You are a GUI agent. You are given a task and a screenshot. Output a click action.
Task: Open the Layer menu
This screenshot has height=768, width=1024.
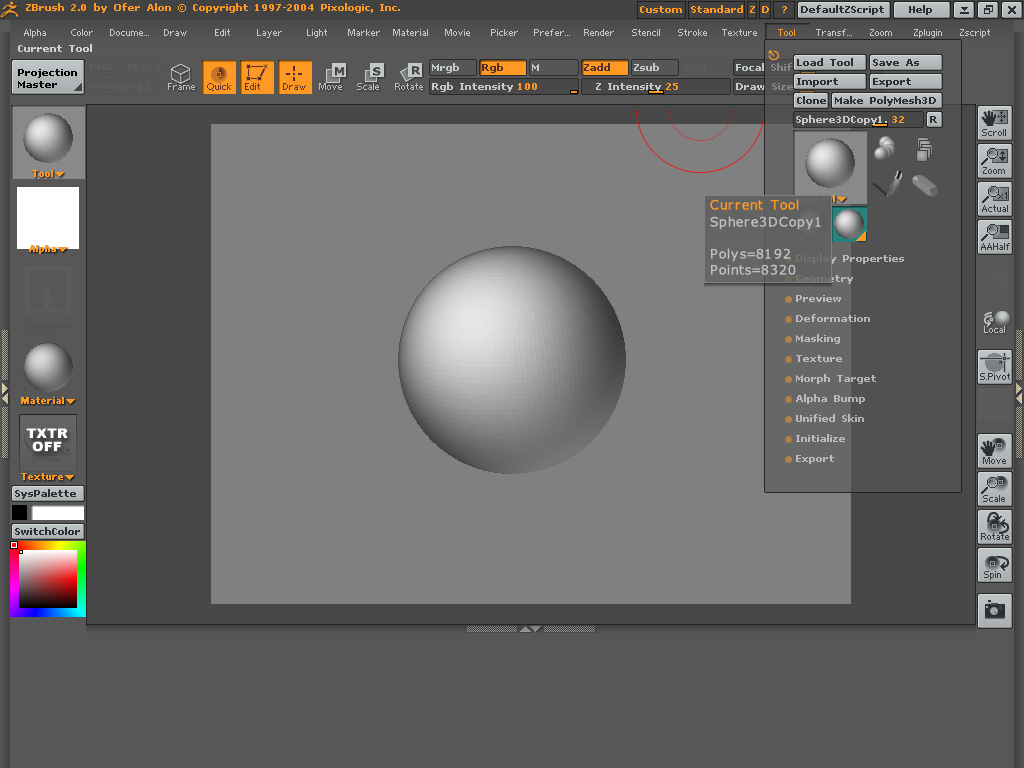pyautogui.click(x=269, y=33)
